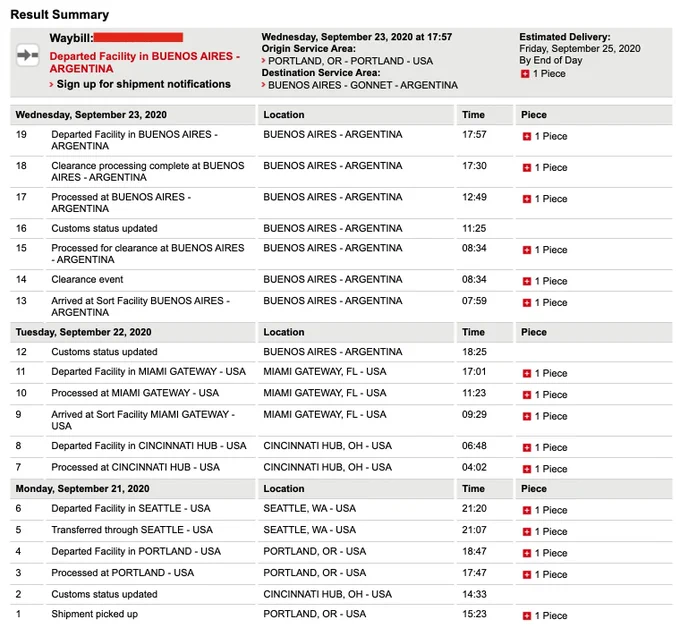Click plus icon for Departed Facility in SEATTLE row

pyautogui.click(x=526, y=510)
